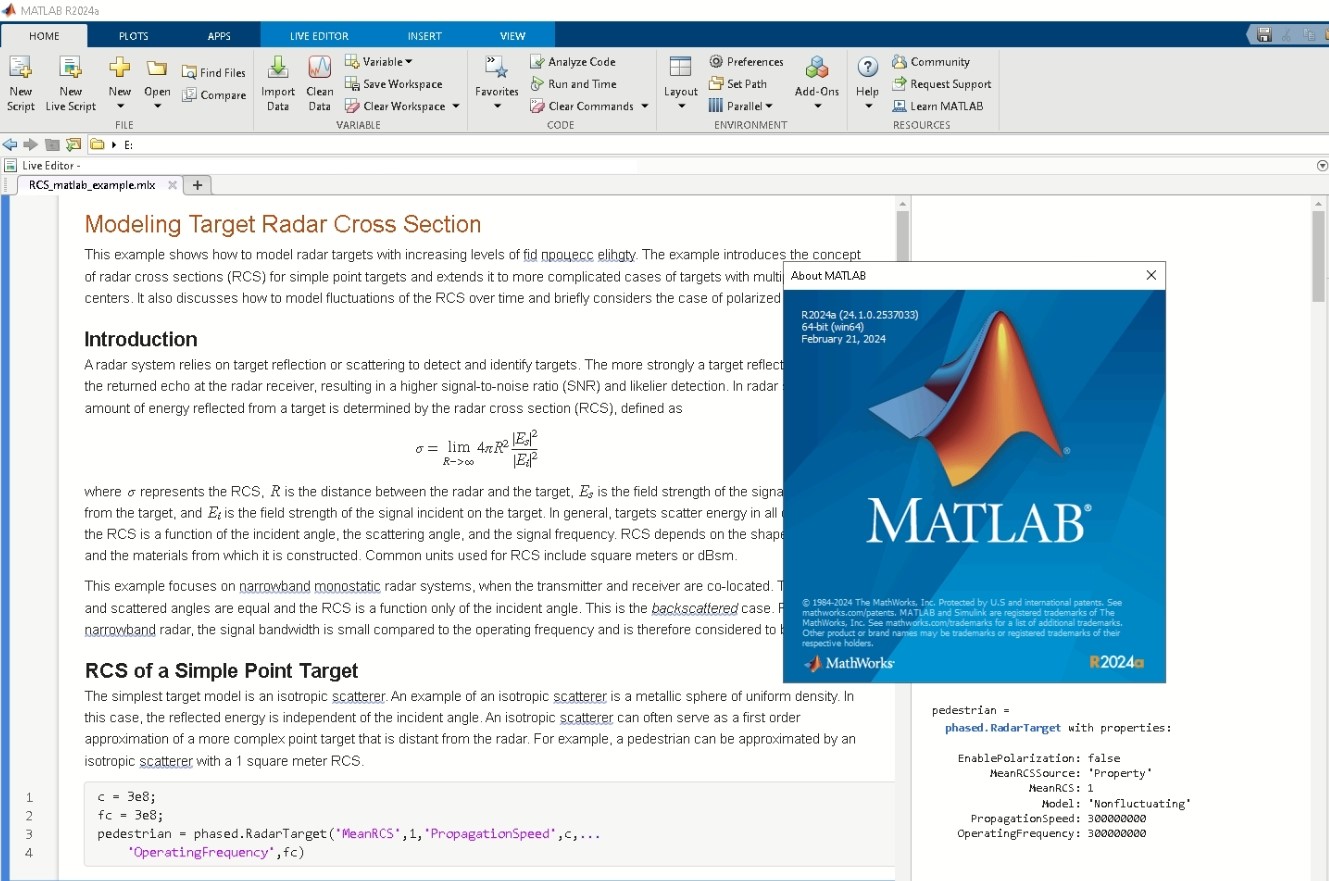Click the Browse for folder icon

coord(74,145)
